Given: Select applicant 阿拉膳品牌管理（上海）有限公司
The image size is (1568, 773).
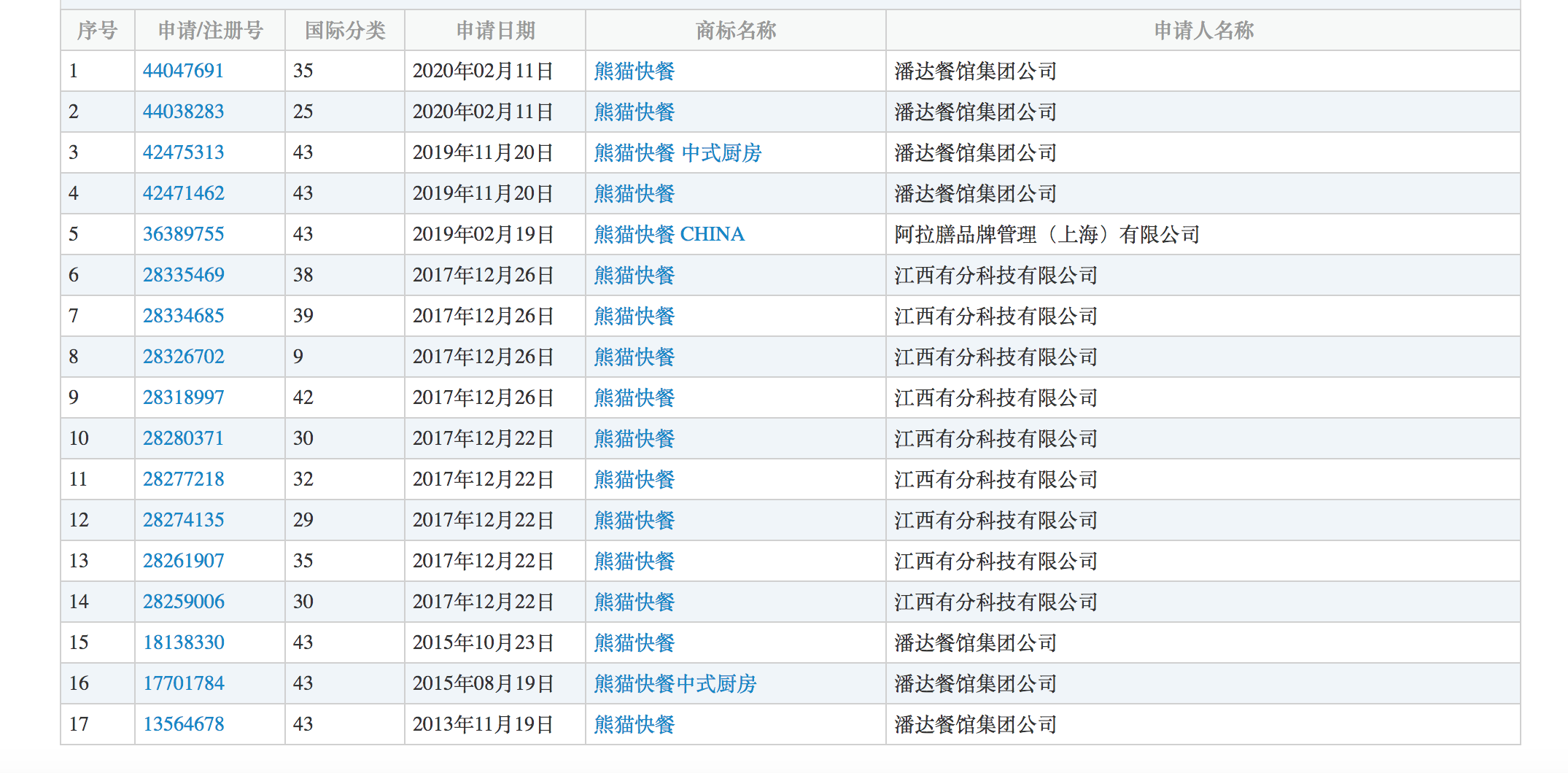Looking at the screenshot, I should (x=1047, y=234).
